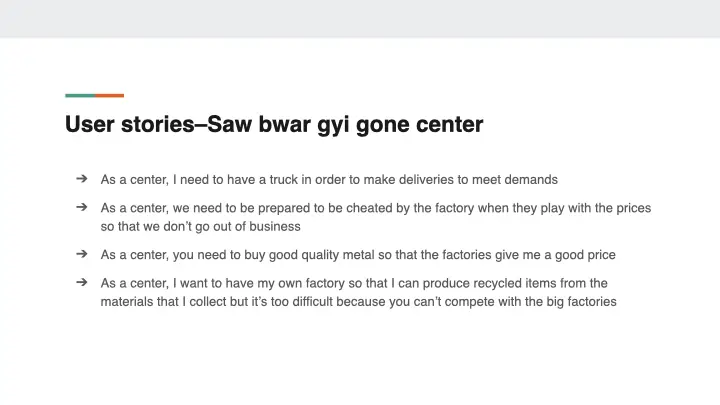The width and height of the screenshot is (720, 405).
Task: Click the word "demands" ending the first story
Action: 533,180
